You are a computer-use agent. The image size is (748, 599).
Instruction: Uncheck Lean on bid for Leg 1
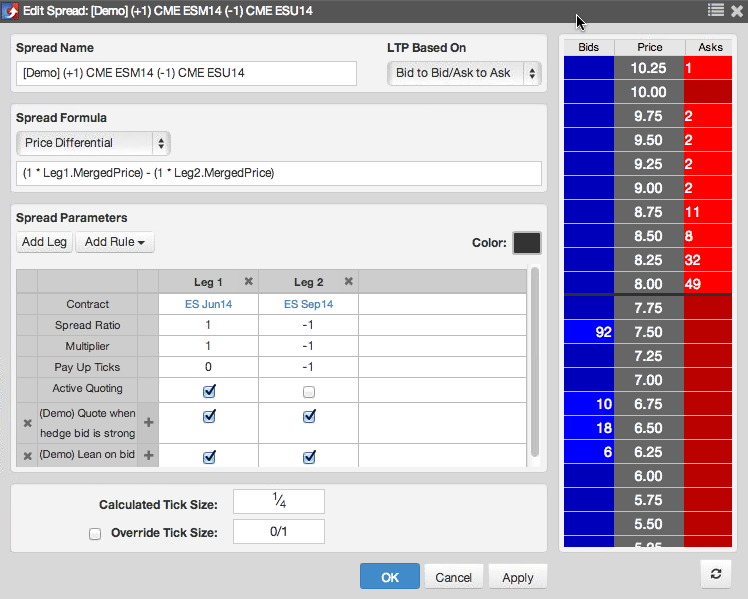209,457
